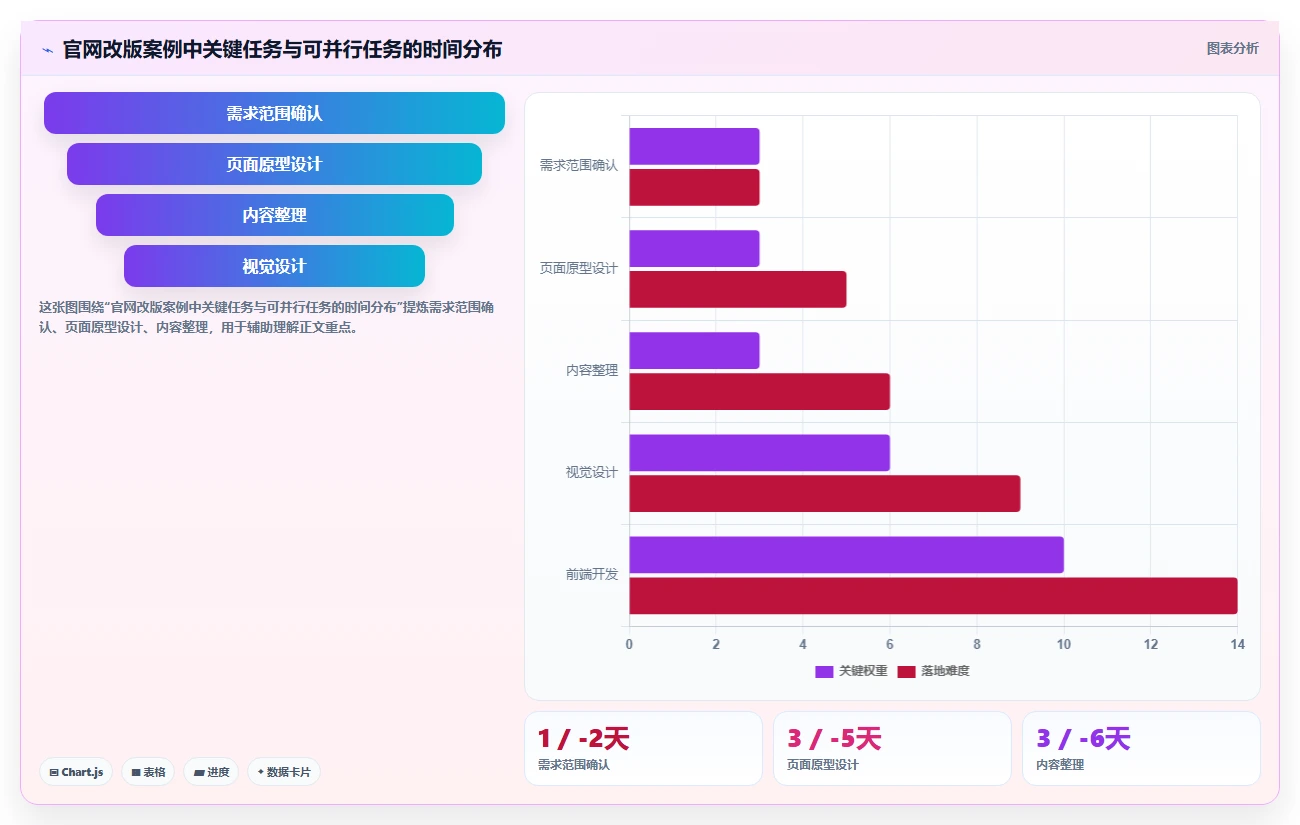Image resolution: width=1300 pixels, height=825 pixels.
Task: Click the chart title 官网改版案例中关键任务与可并行任务的时间分布
Action: [x=282, y=49]
